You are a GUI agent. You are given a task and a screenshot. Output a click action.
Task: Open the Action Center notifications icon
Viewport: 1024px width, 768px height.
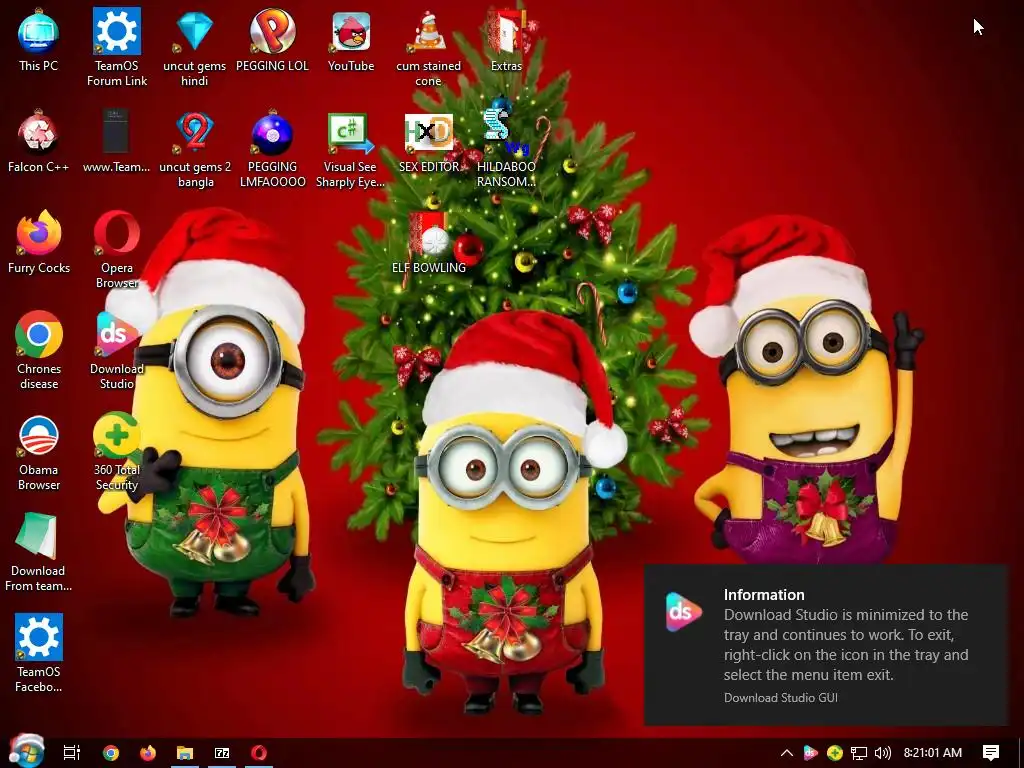point(991,753)
